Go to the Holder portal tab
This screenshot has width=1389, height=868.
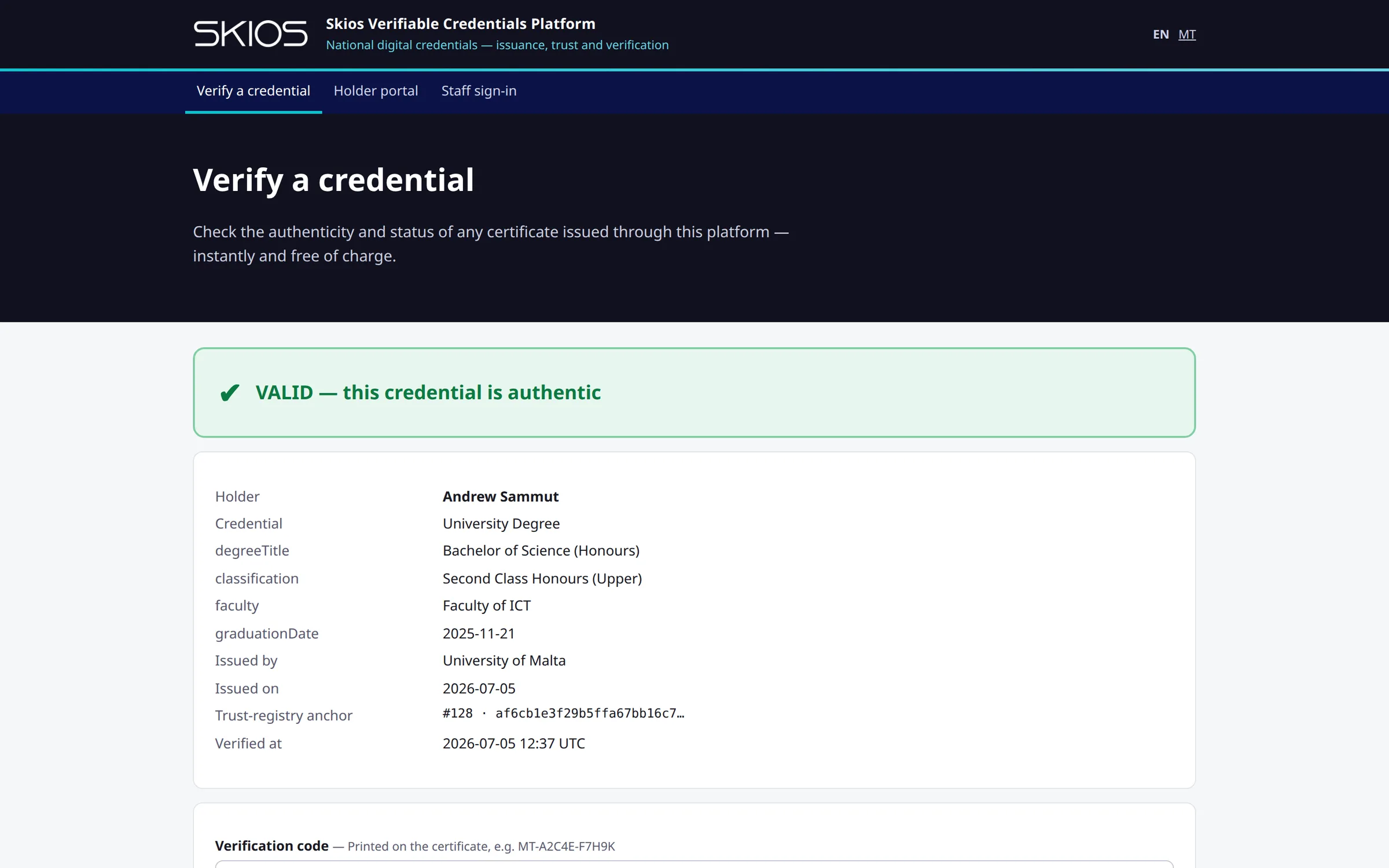pyautogui.click(x=376, y=91)
